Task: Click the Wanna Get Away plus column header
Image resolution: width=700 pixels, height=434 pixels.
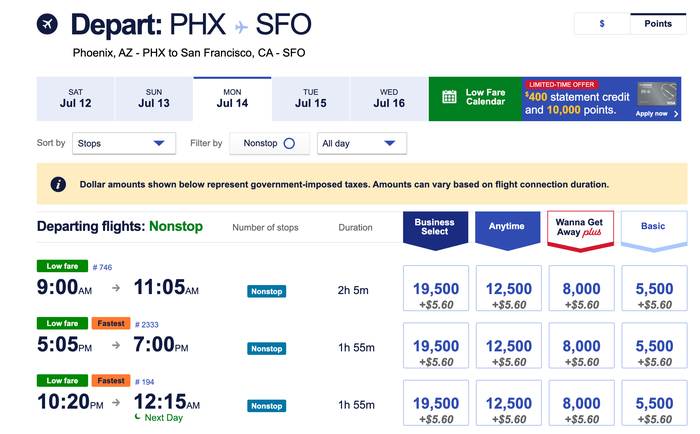Action: click(x=580, y=230)
